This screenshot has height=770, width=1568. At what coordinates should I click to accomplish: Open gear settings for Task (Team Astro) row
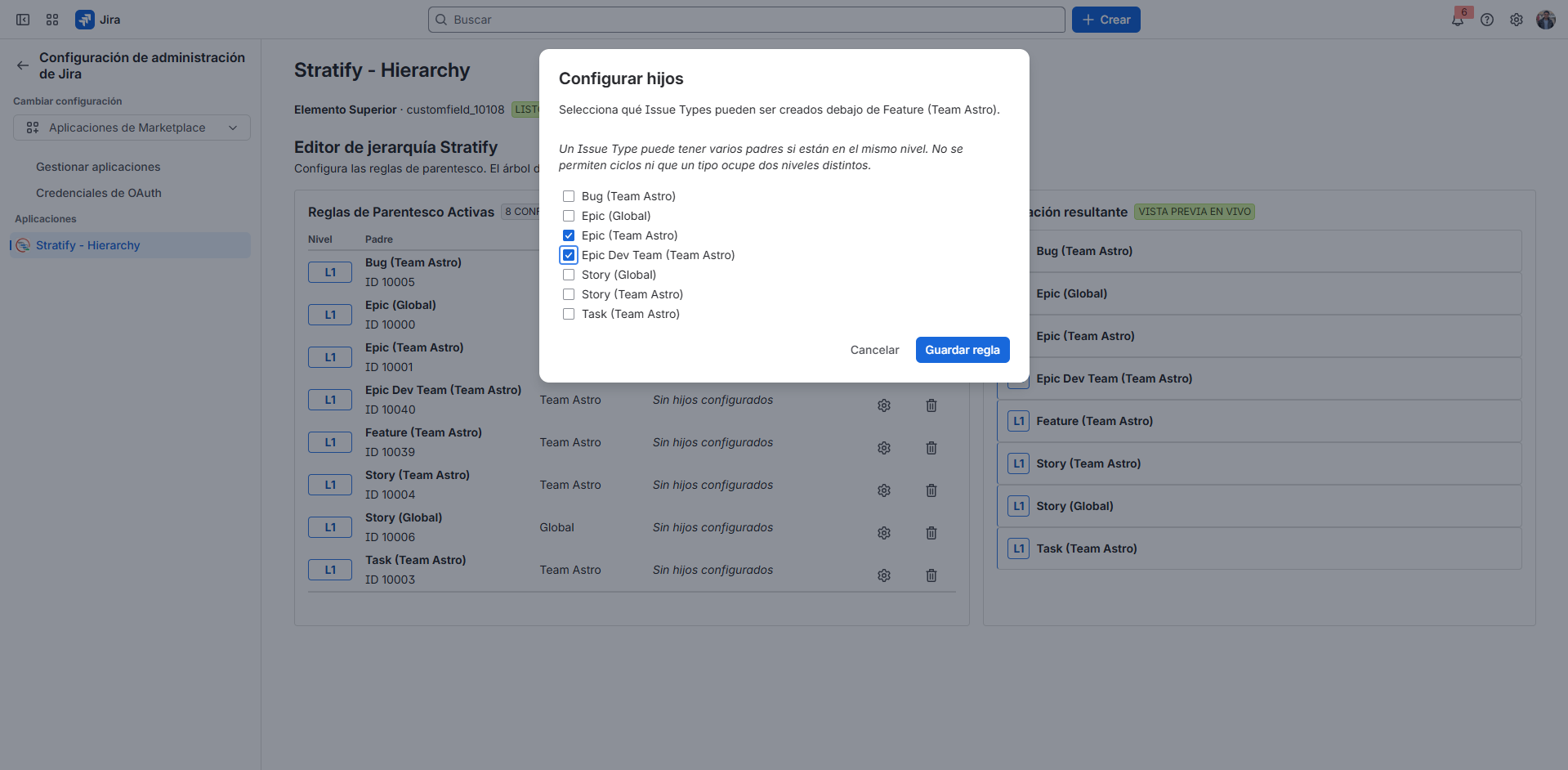(884, 575)
